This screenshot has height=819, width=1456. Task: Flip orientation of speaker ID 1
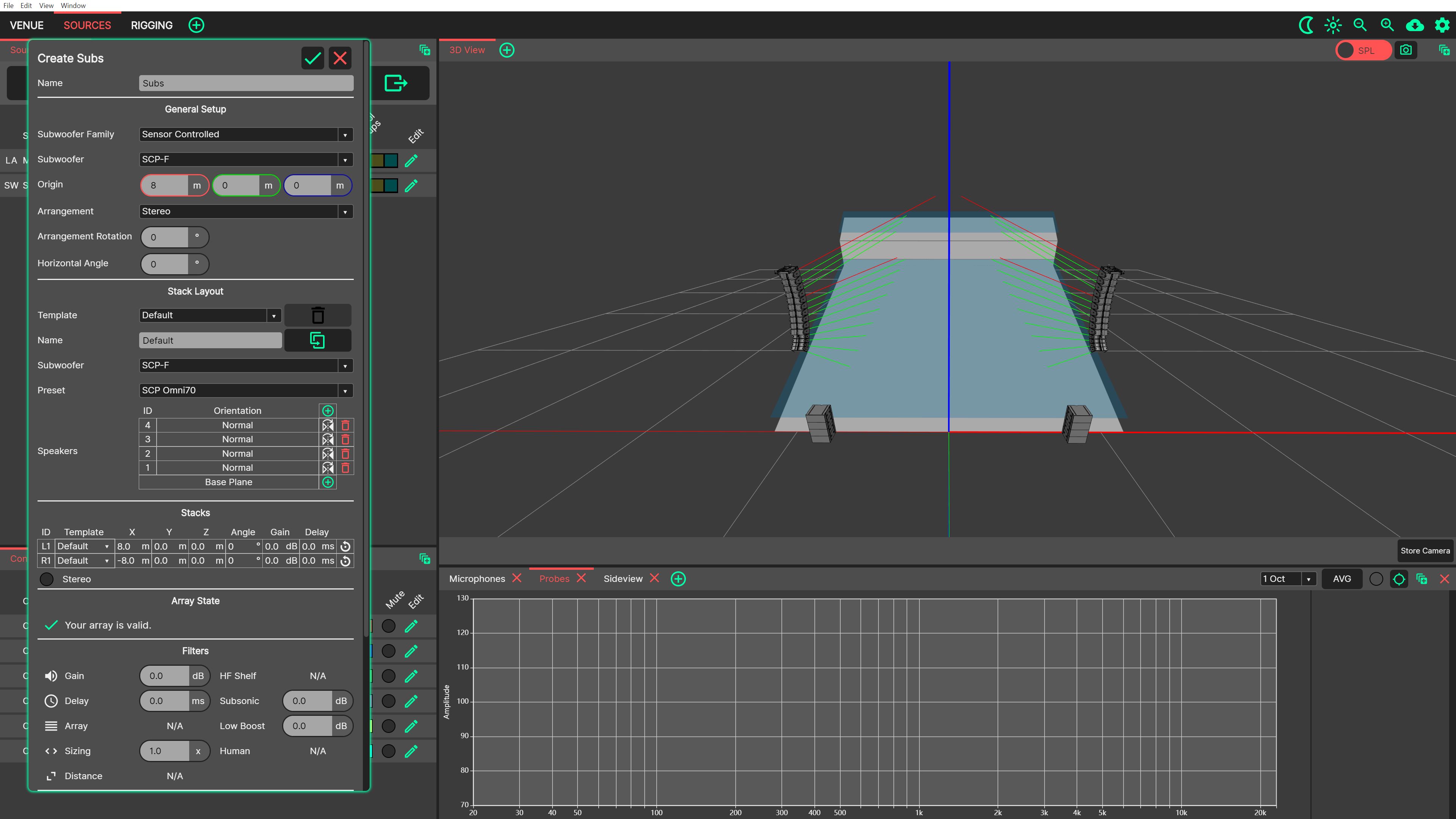[328, 468]
